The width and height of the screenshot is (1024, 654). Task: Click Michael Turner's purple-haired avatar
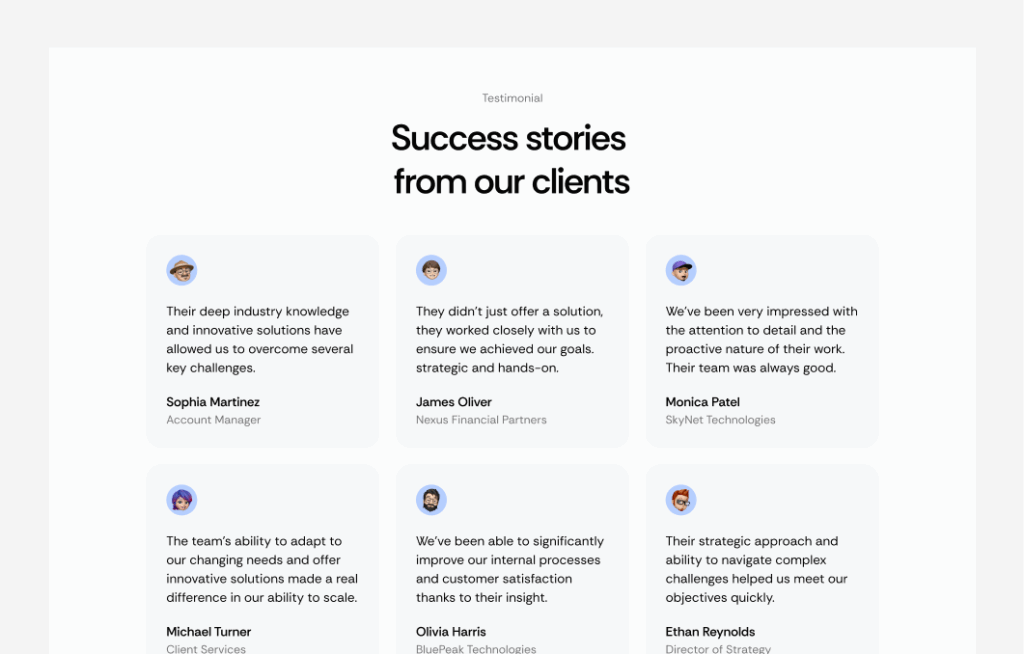point(182,500)
